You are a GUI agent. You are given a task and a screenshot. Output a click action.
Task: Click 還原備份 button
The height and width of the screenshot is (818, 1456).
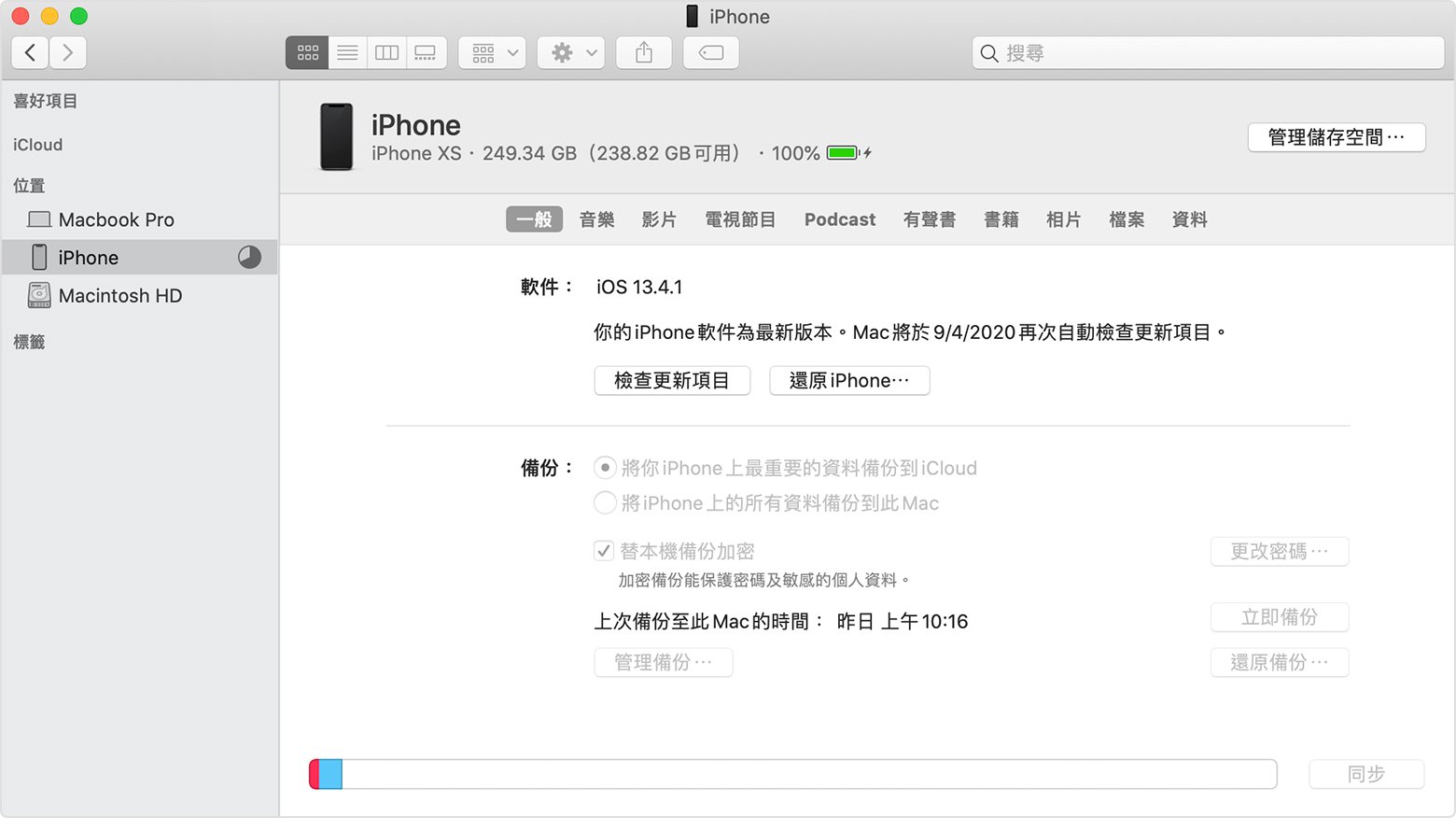pos(1280,662)
